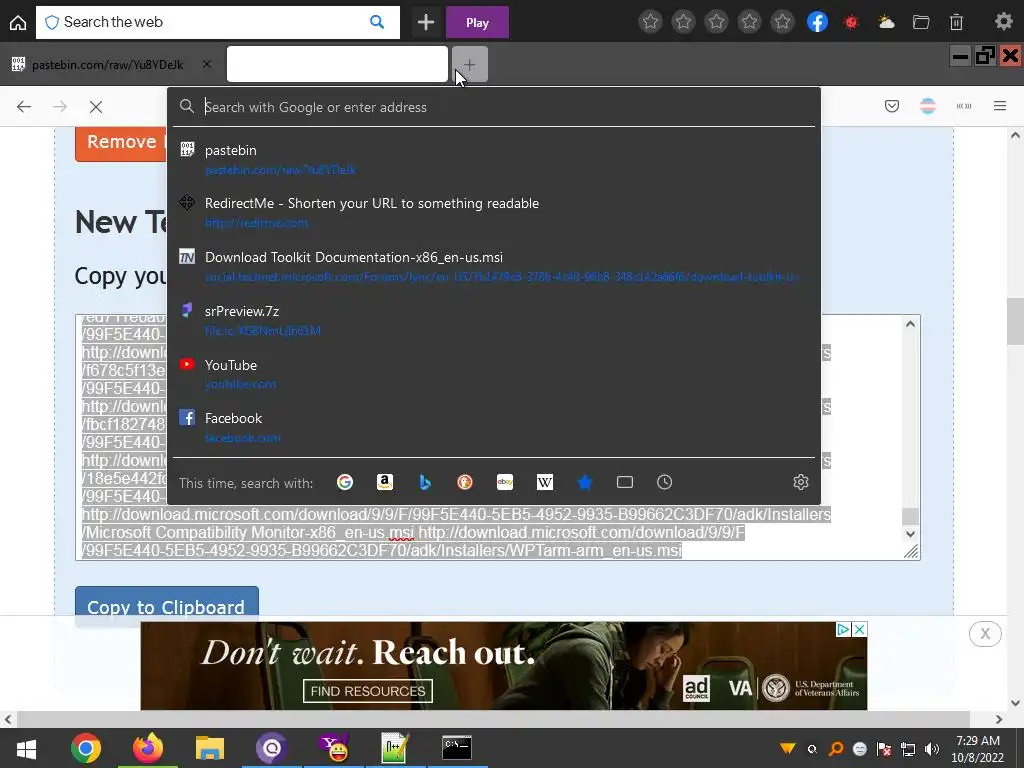This screenshot has width=1024, height=768.
Task: Click text area scrollbar down arrow
Action: 910,534
